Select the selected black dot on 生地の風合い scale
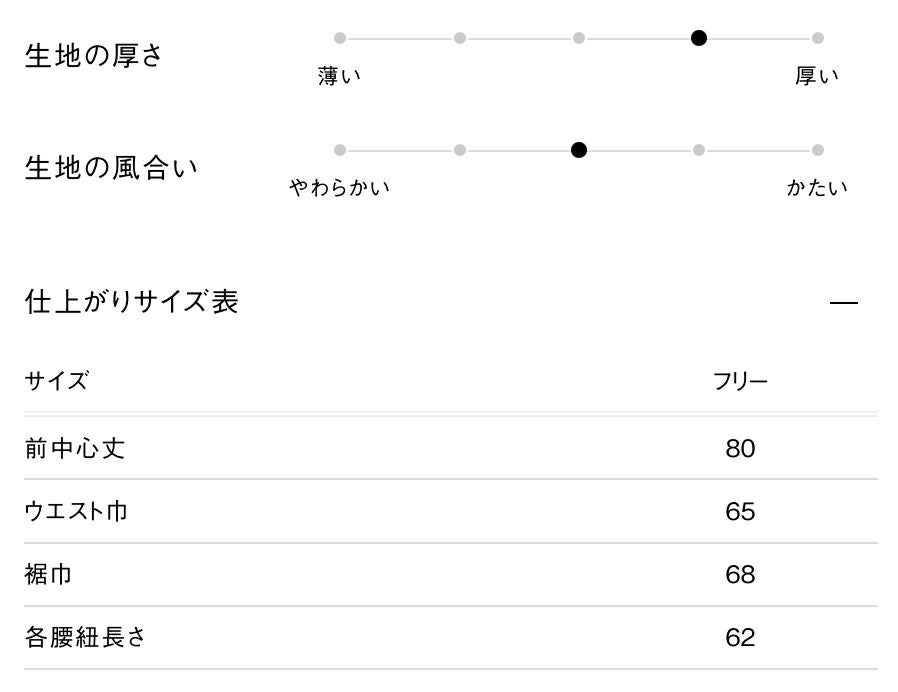 (579, 150)
